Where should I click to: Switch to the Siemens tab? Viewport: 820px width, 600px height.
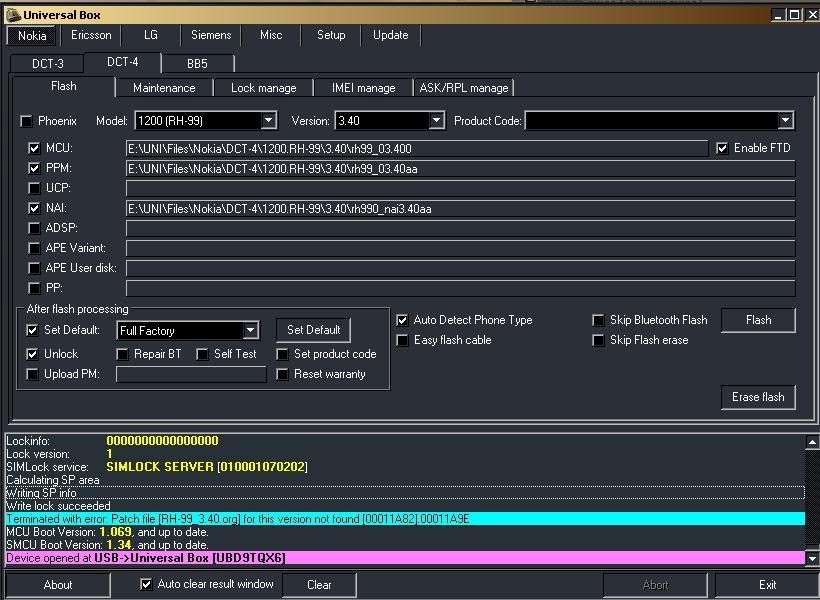[x=211, y=35]
